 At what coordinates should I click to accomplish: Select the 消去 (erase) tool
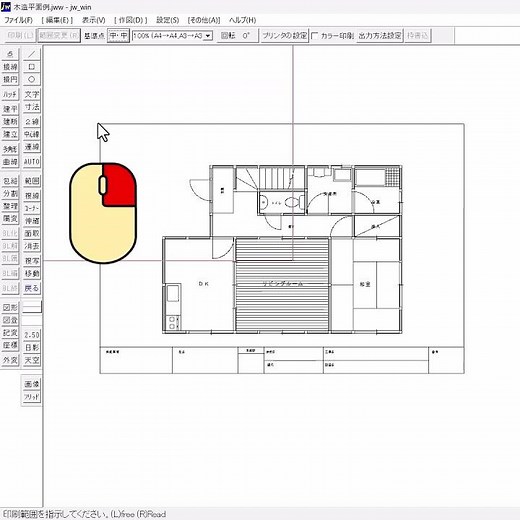pos(32,246)
